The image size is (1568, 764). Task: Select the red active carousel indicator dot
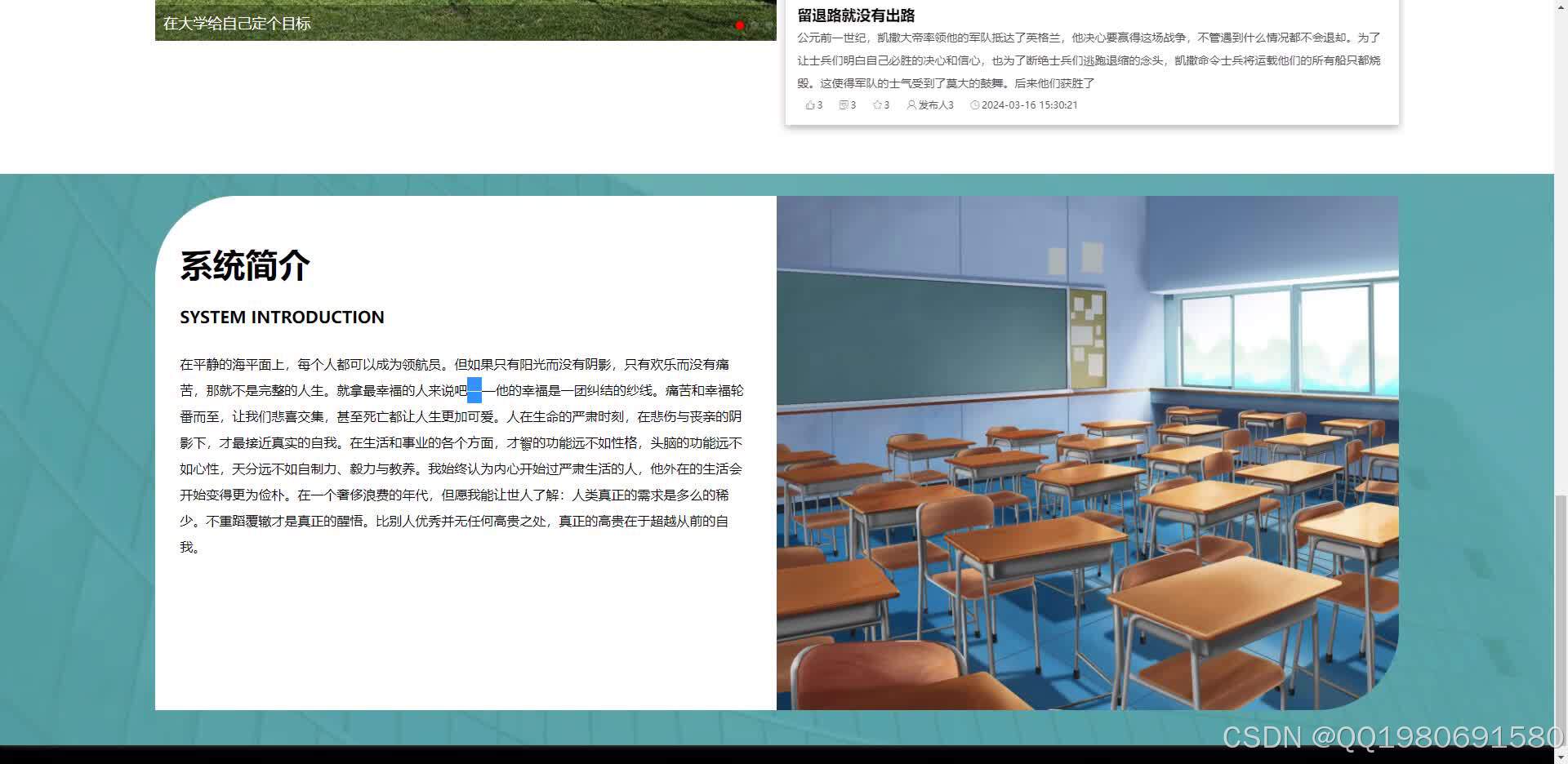tap(740, 25)
